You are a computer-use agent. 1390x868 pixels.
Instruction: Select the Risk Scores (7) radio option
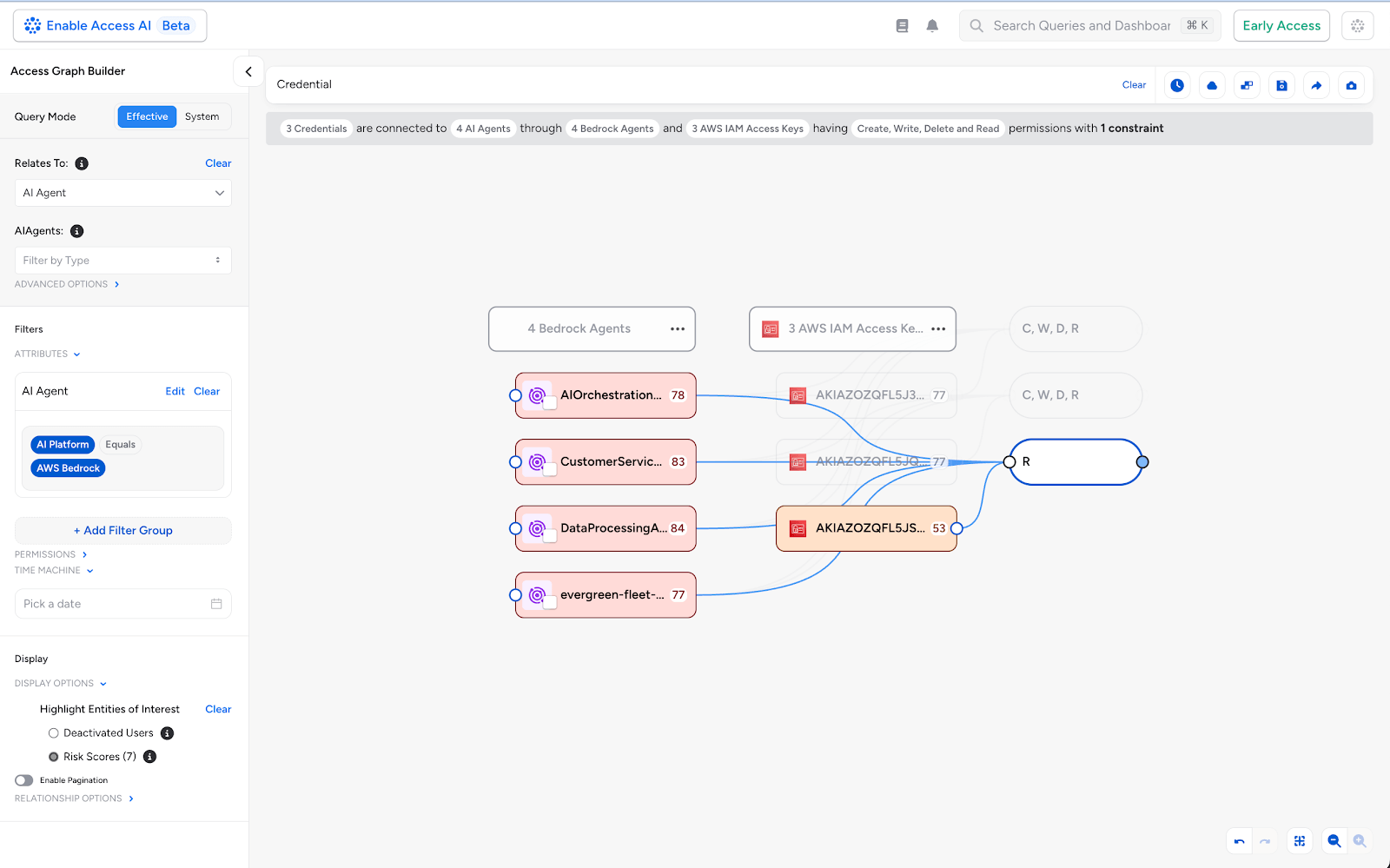[54, 757]
